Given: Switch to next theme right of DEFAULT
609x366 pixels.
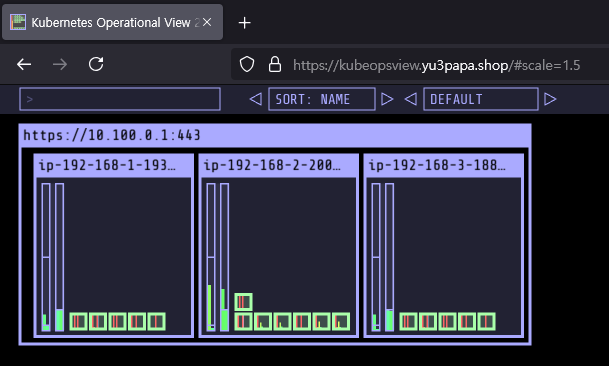Looking at the screenshot, I should 550,99.
